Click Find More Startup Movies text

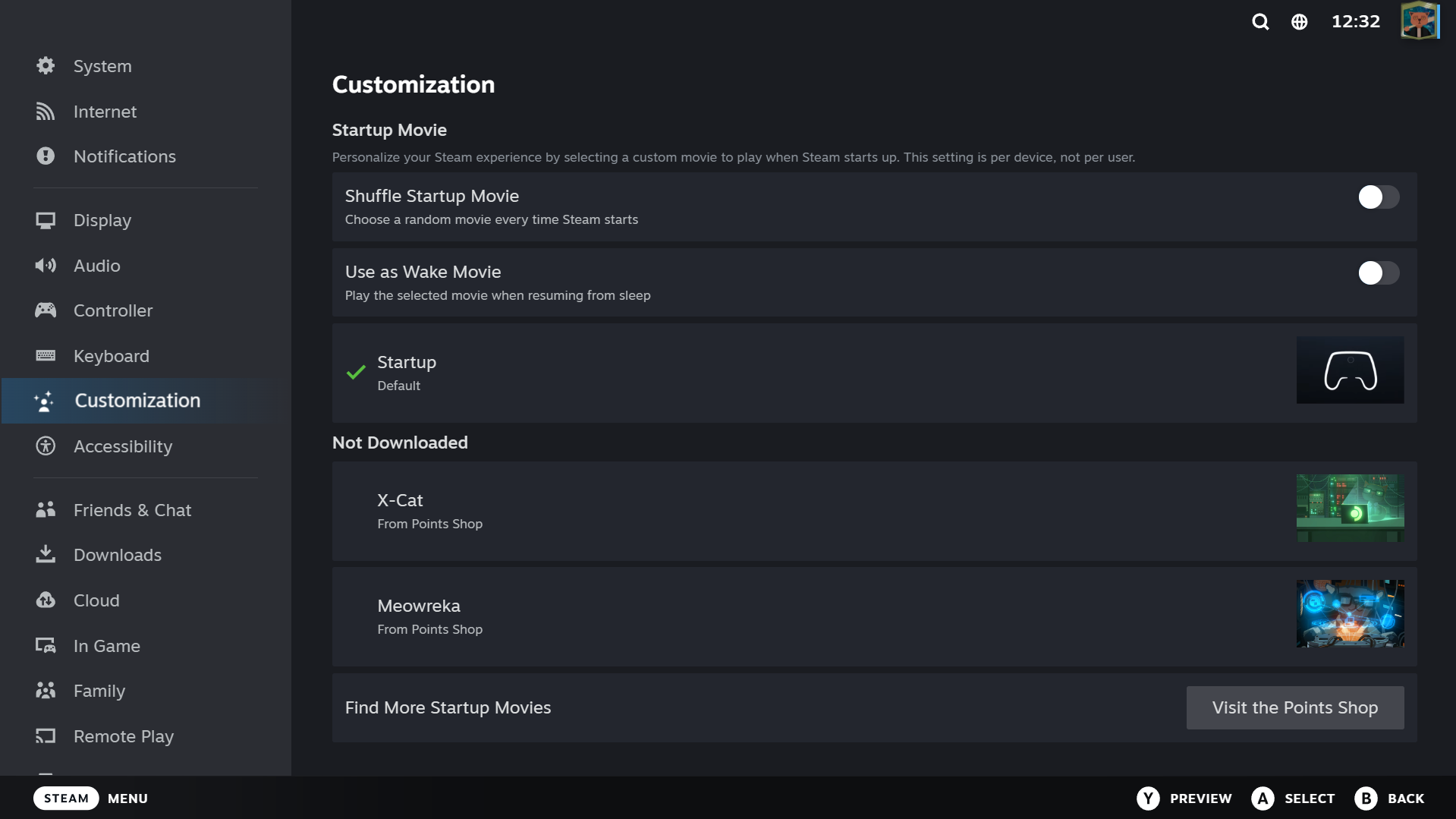click(x=448, y=707)
